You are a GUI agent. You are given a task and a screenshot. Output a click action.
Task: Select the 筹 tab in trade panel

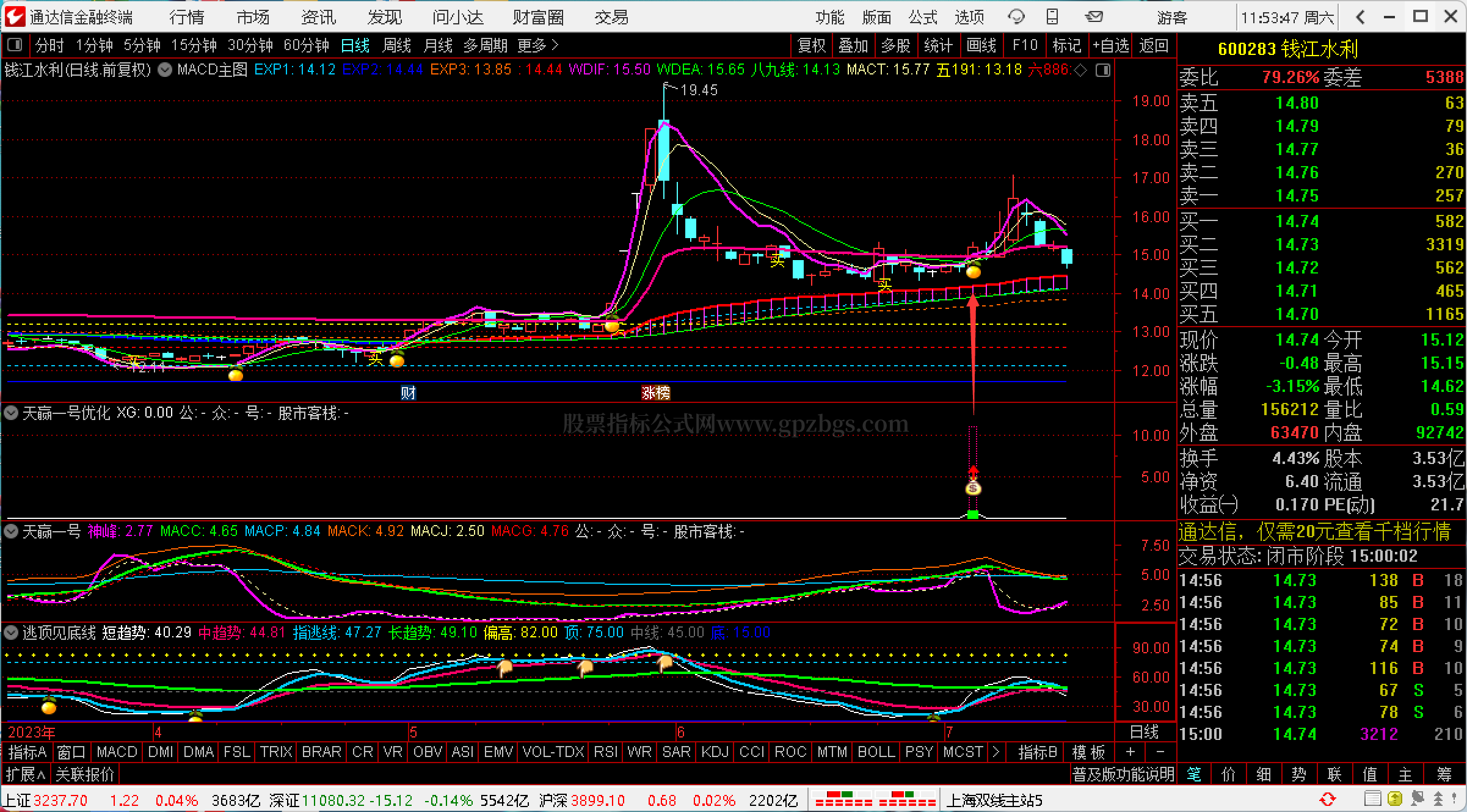pos(1444,775)
